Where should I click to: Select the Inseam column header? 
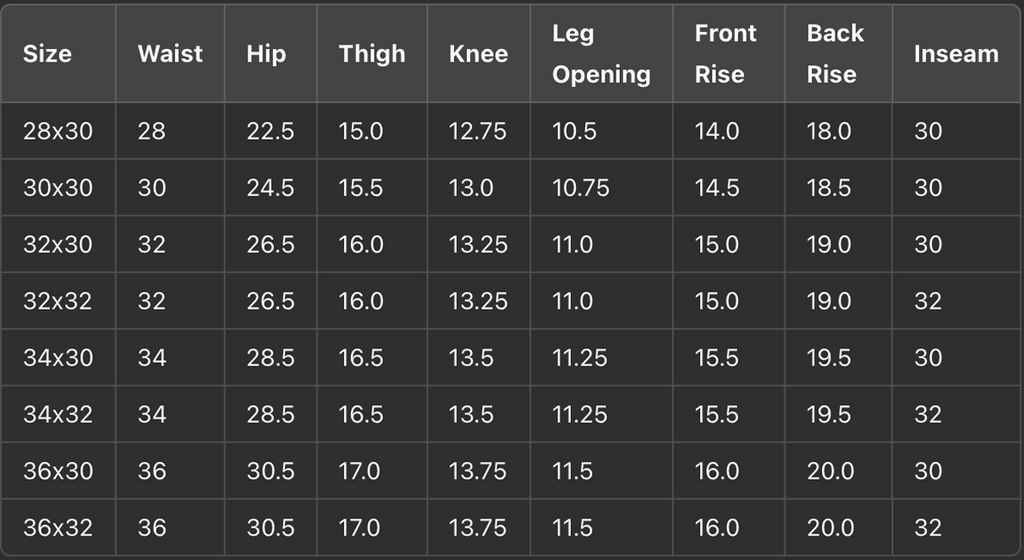[x=956, y=54]
